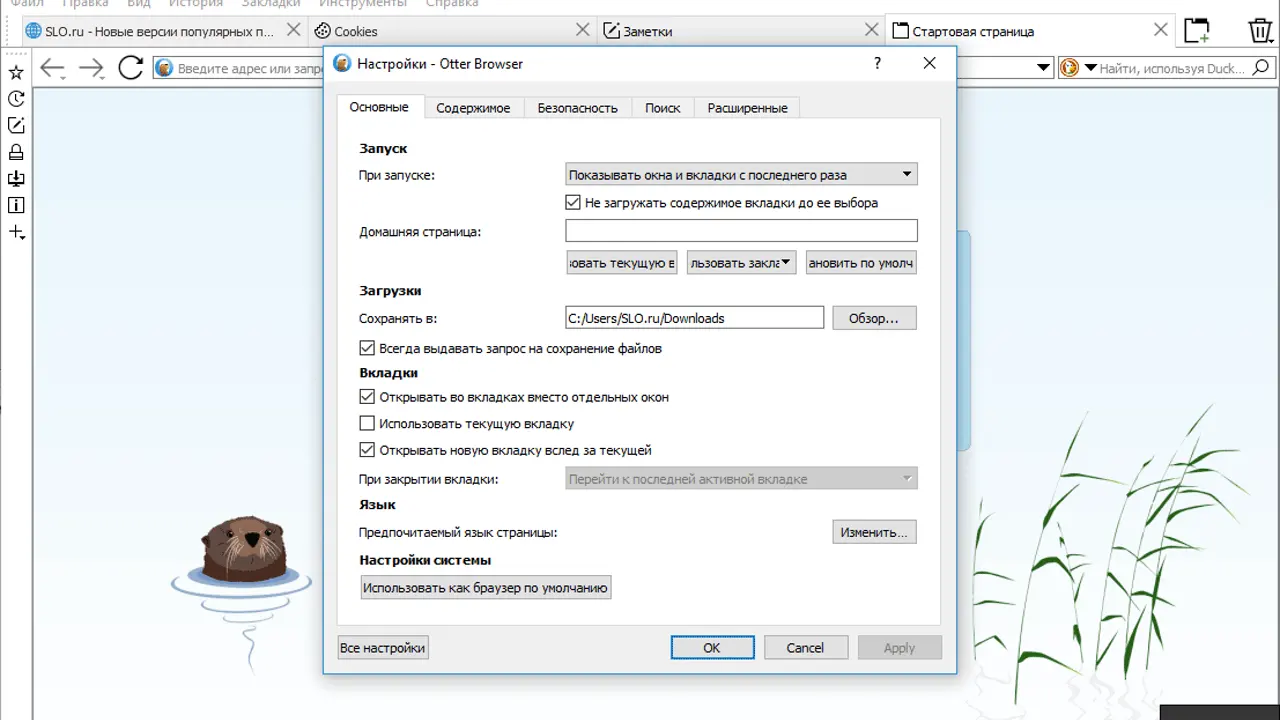Toggle 'Не загружать содержимое вкладки' checkbox
1280x720 pixels.
[573, 203]
